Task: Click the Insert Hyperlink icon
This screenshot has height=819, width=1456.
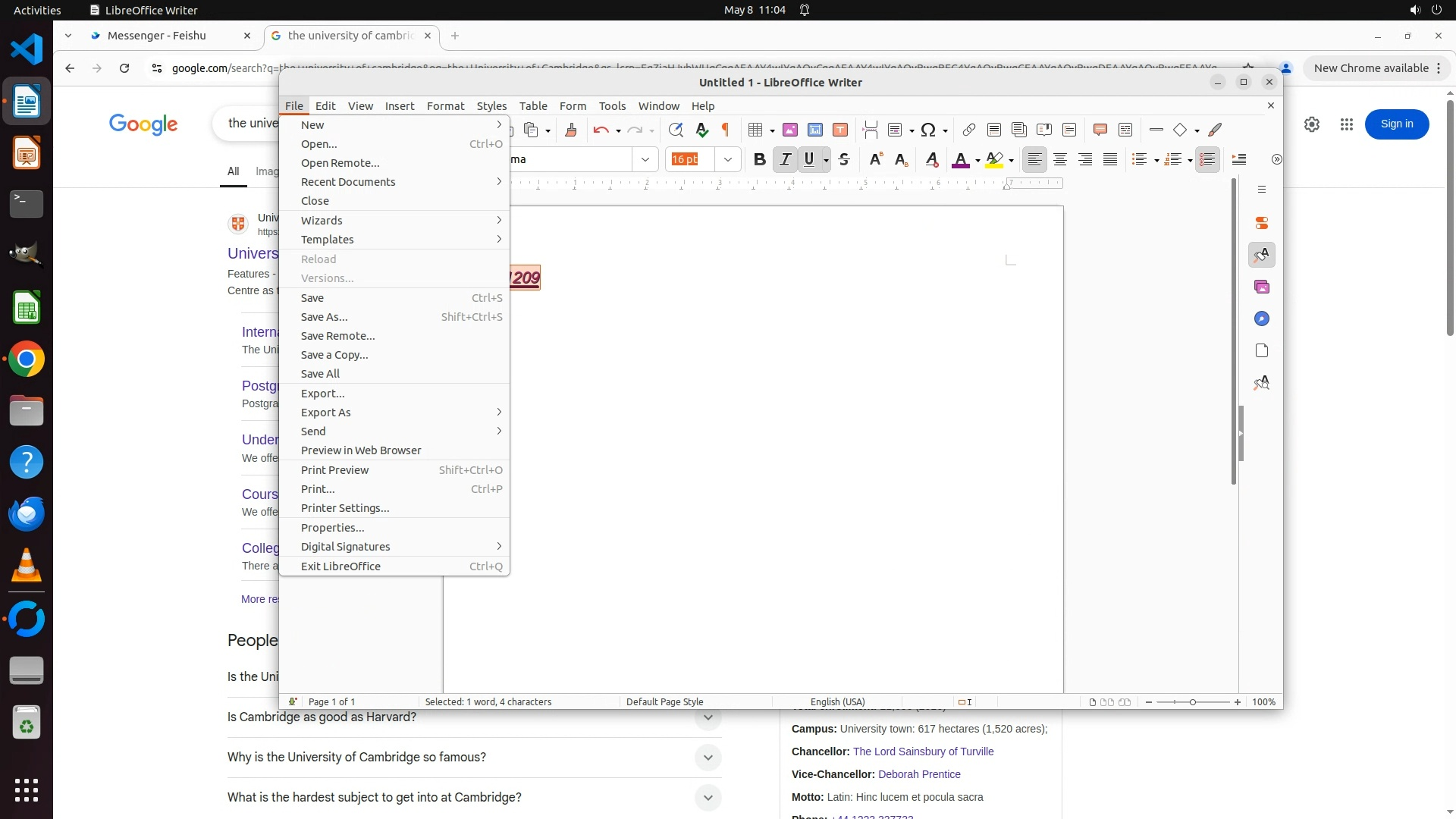Action: pyautogui.click(x=968, y=130)
